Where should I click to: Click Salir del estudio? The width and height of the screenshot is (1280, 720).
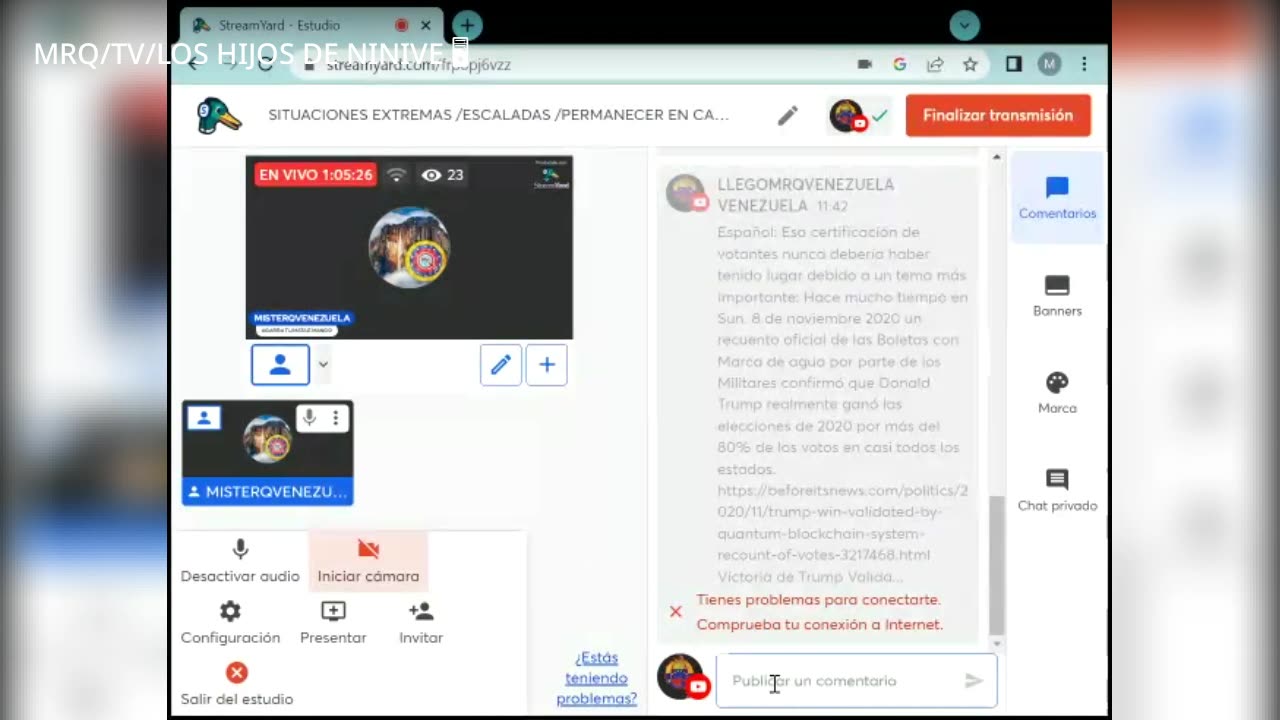pyautogui.click(x=237, y=684)
